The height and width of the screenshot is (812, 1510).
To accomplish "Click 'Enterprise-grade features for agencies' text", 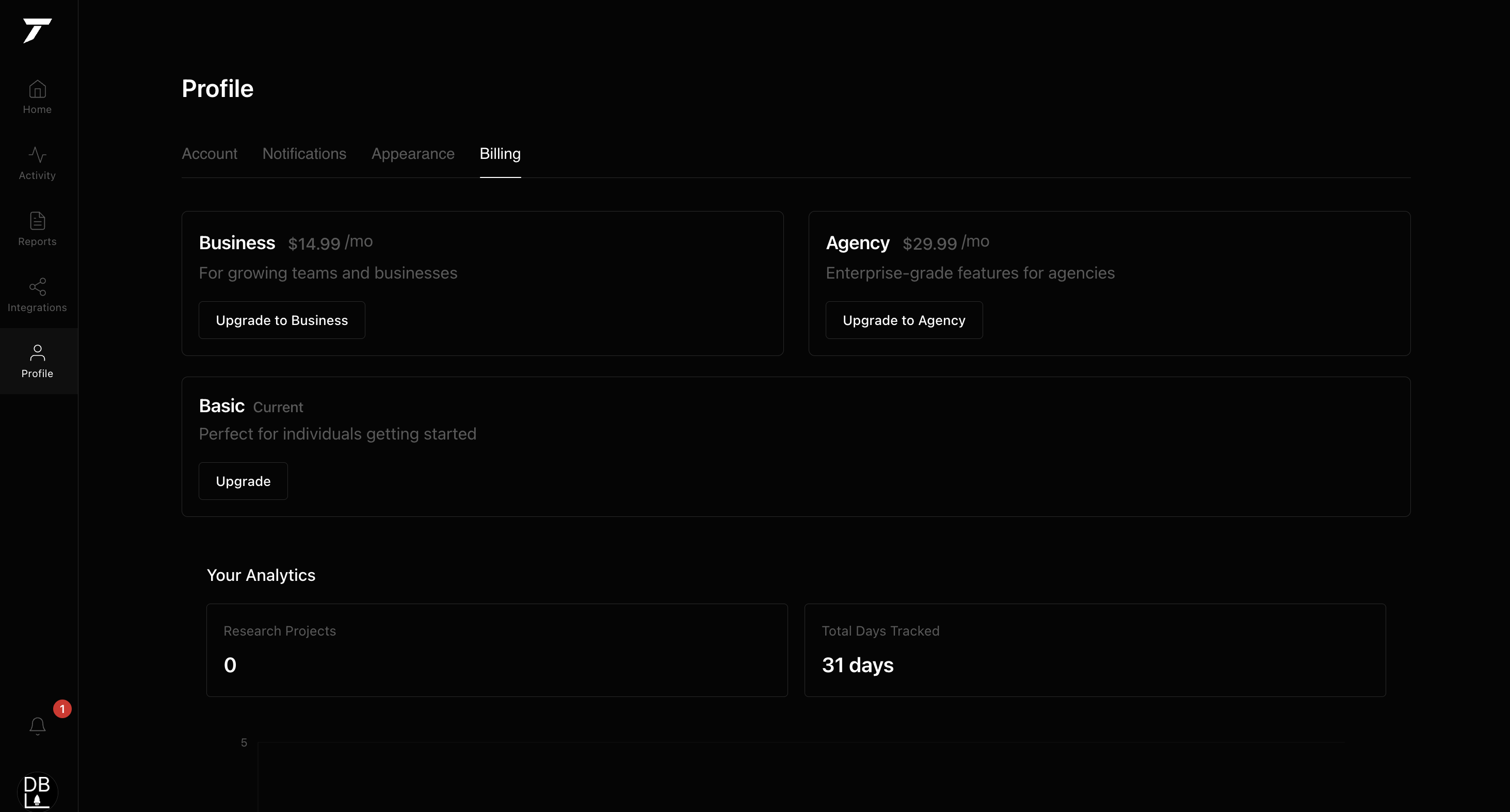I will [970, 273].
